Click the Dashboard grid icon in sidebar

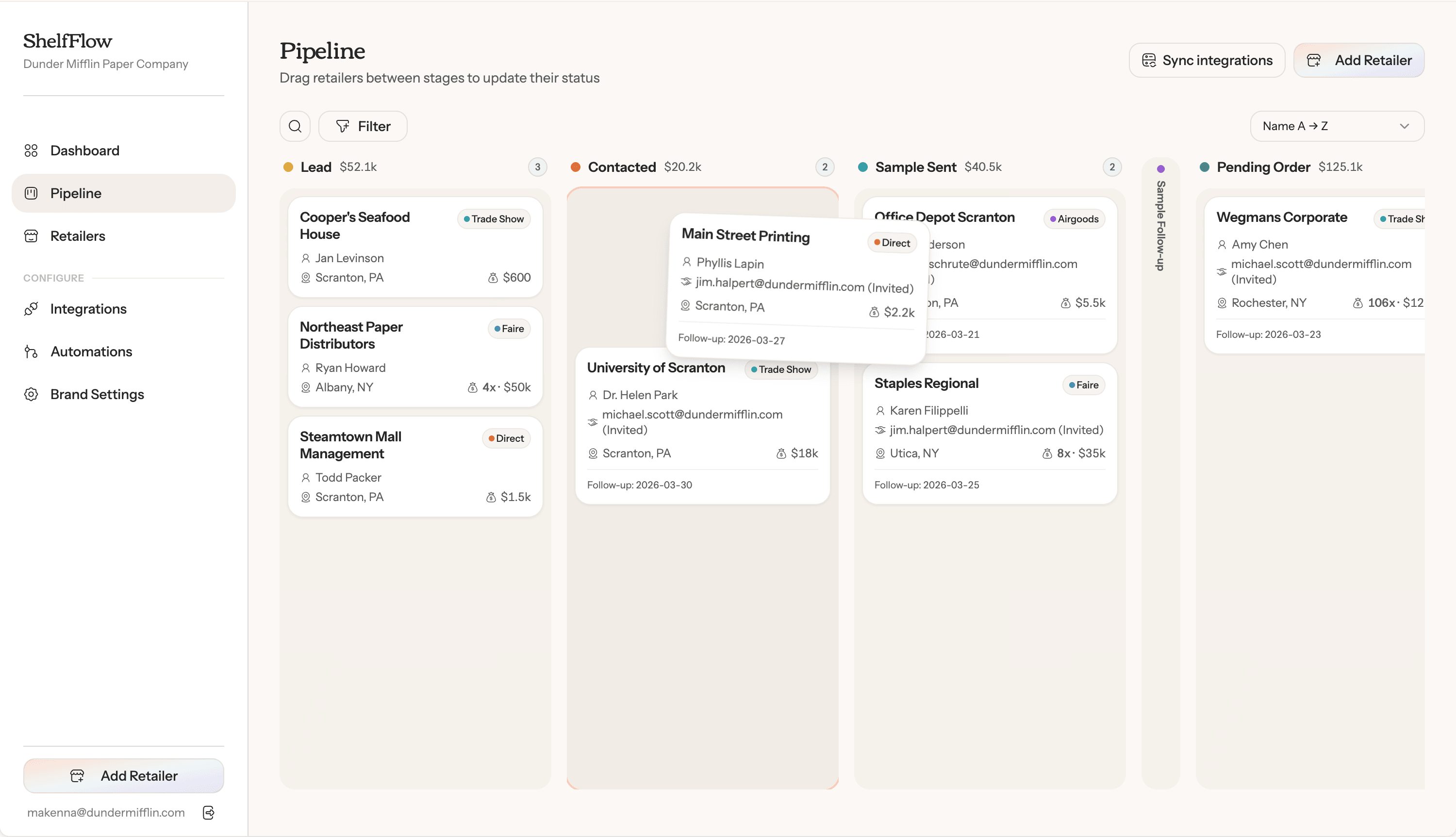point(31,151)
